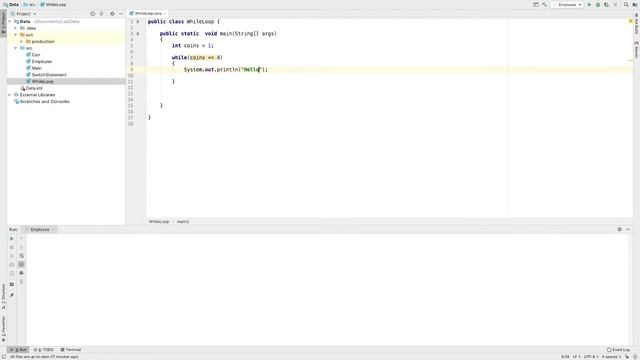
Task: Toggle scroll to end in Run console
Action: [21, 264]
